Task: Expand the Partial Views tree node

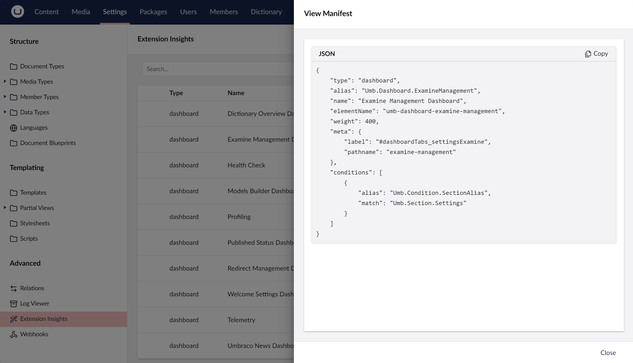Action: pyautogui.click(x=5, y=208)
